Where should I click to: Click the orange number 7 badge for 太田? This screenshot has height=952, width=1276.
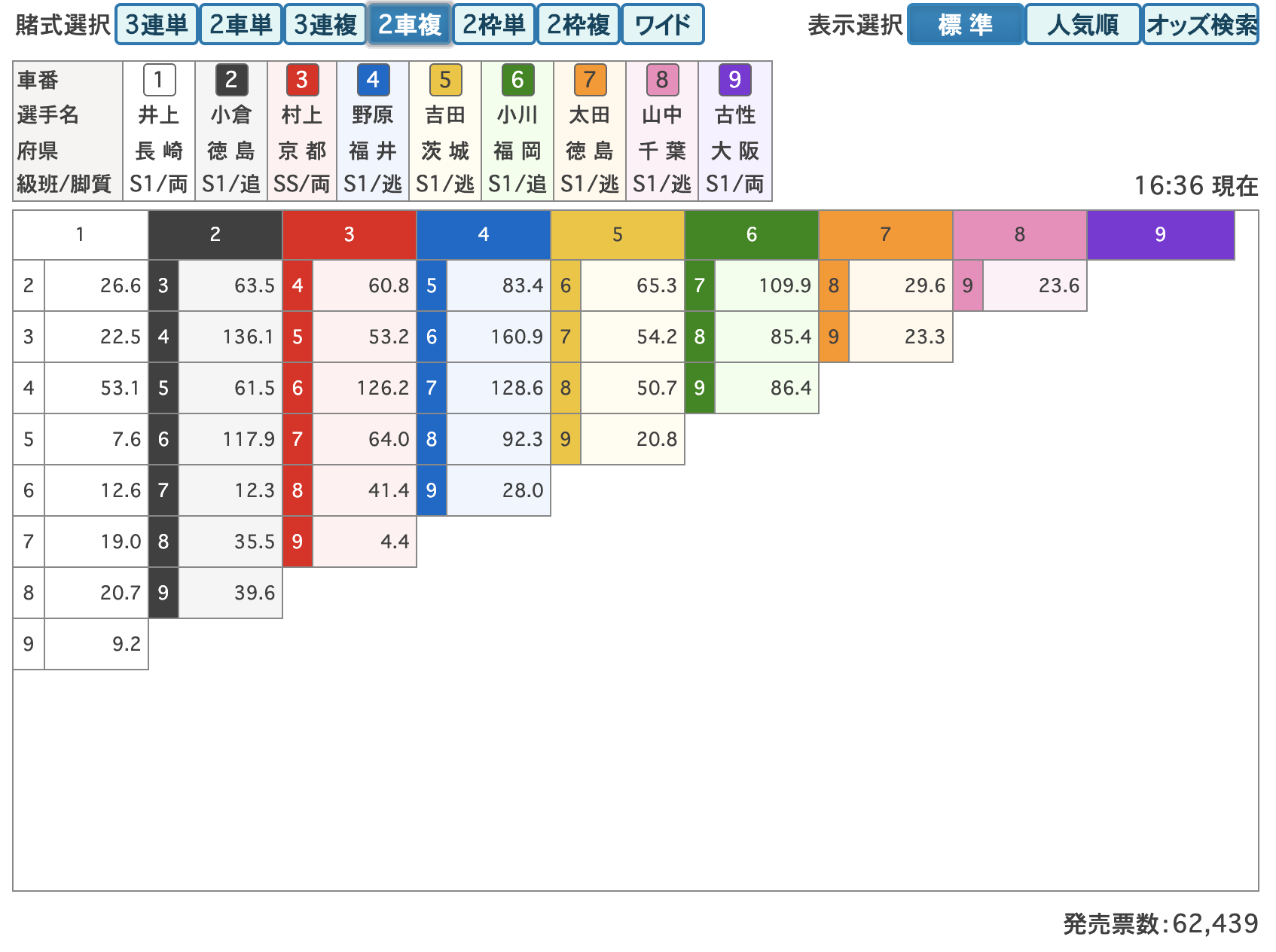(590, 80)
